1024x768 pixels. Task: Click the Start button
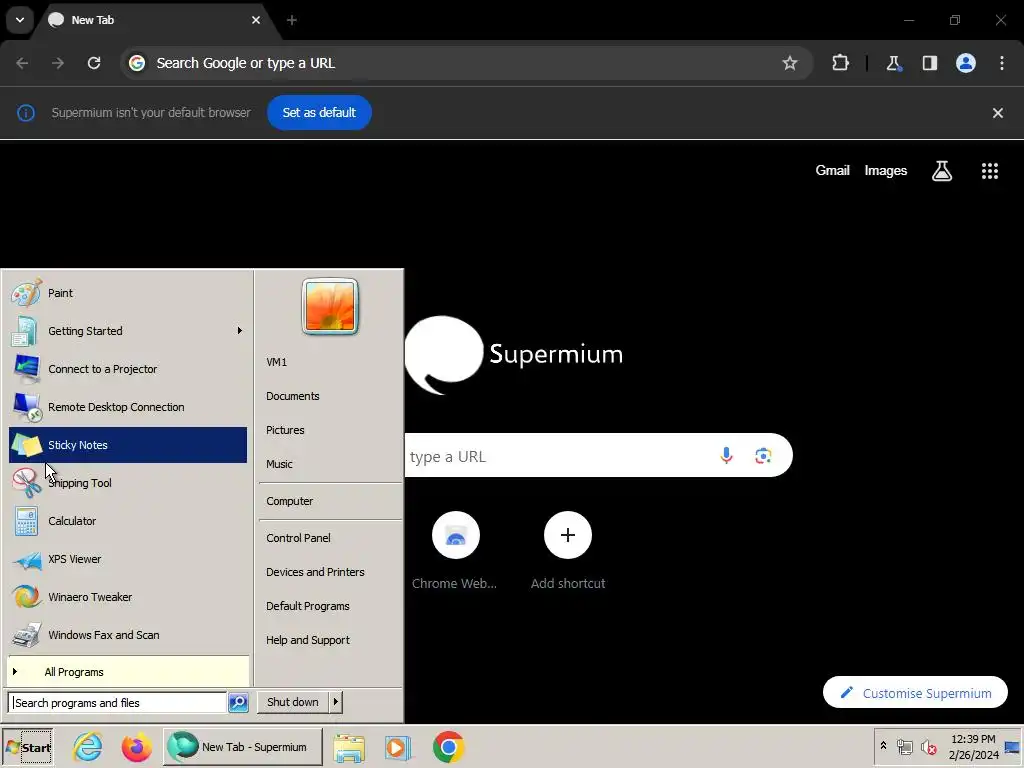(28, 747)
